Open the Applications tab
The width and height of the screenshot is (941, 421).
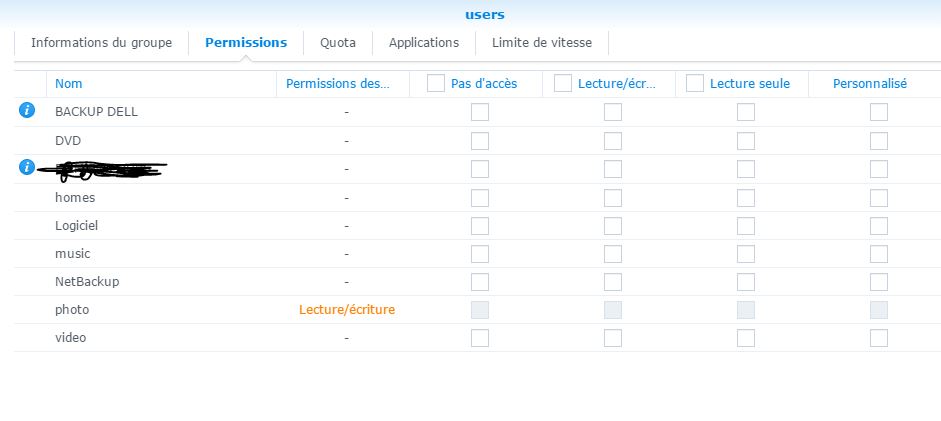(424, 43)
